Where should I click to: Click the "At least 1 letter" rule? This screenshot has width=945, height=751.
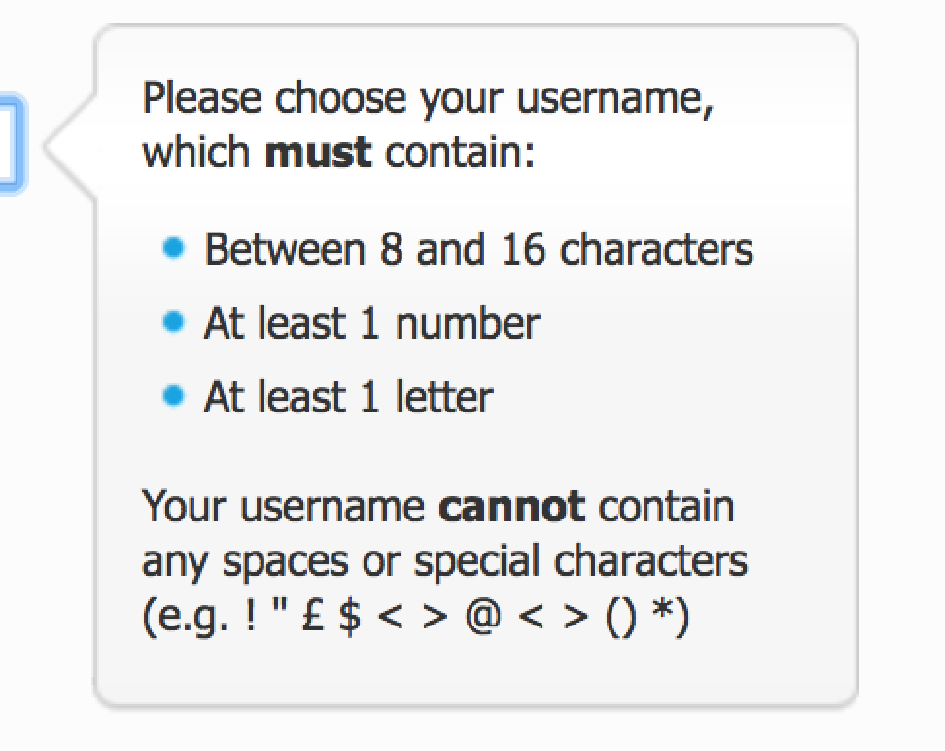tap(348, 397)
